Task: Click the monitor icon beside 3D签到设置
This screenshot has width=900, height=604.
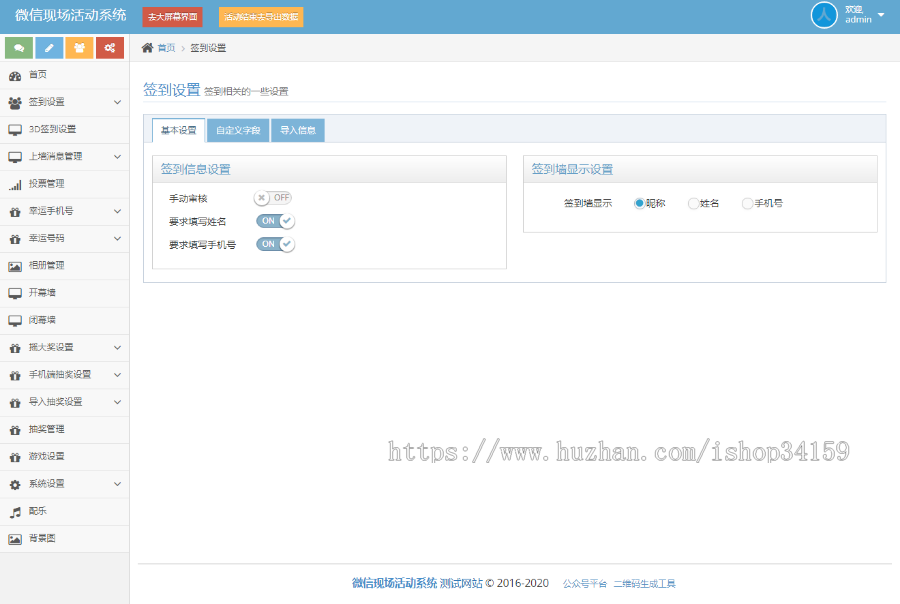Action: point(15,130)
